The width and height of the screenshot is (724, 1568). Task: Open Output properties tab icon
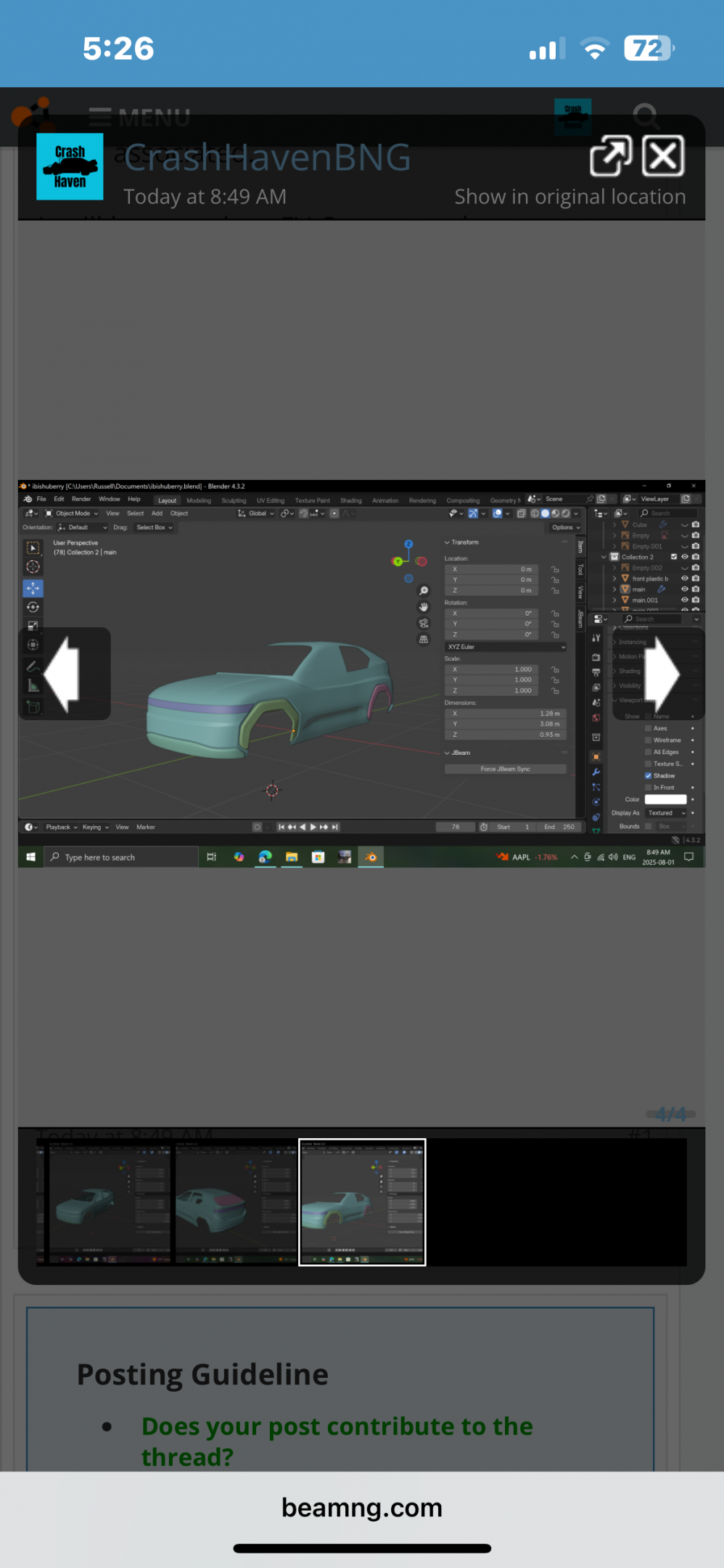pyautogui.click(x=596, y=672)
